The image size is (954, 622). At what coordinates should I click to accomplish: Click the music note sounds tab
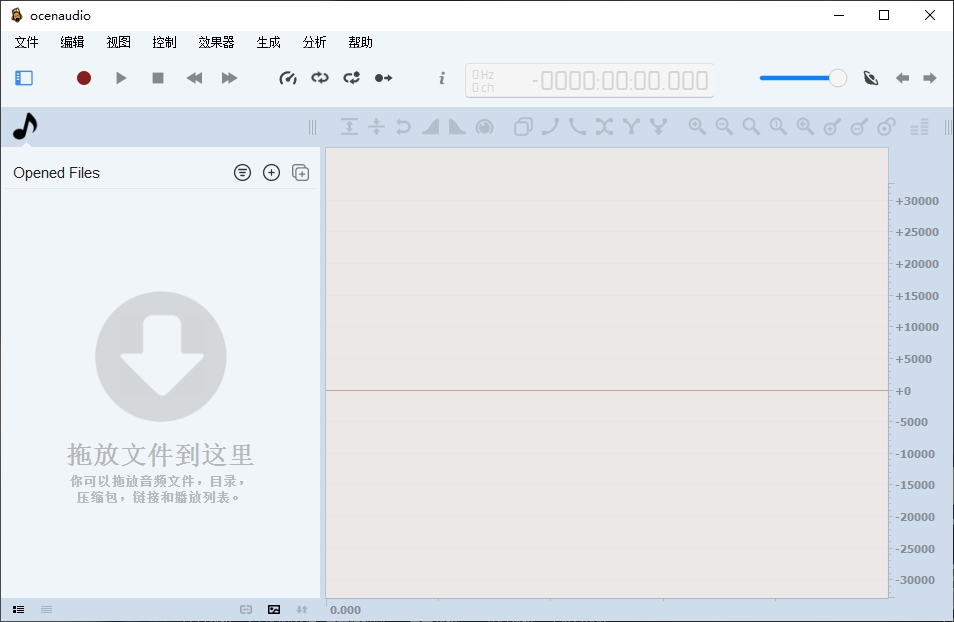point(25,127)
